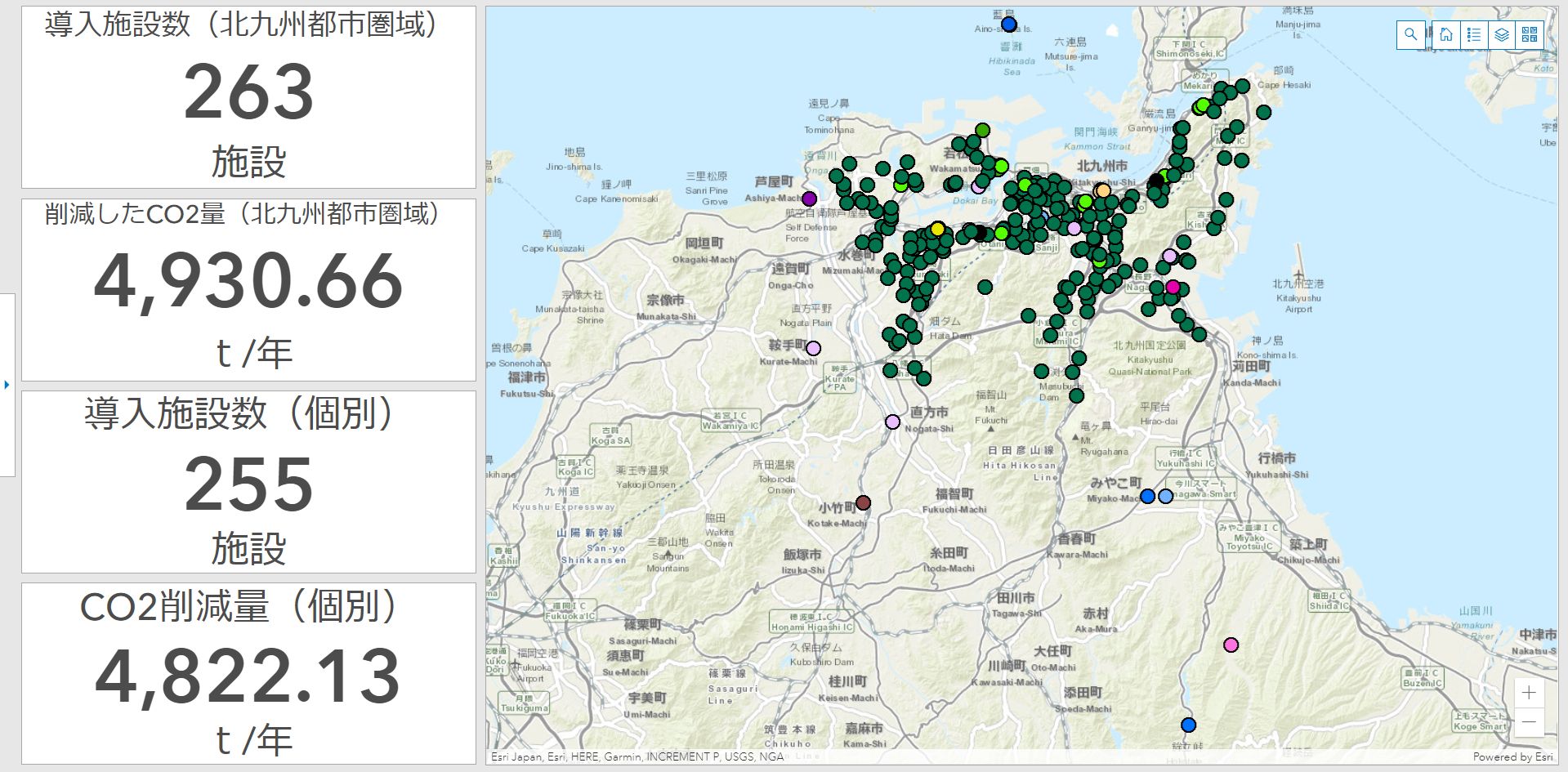The width and height of the screenshot is (1568, 772).
Task: Click the lavender marker near Kurate-Machi
Action: tap(813, 349)
